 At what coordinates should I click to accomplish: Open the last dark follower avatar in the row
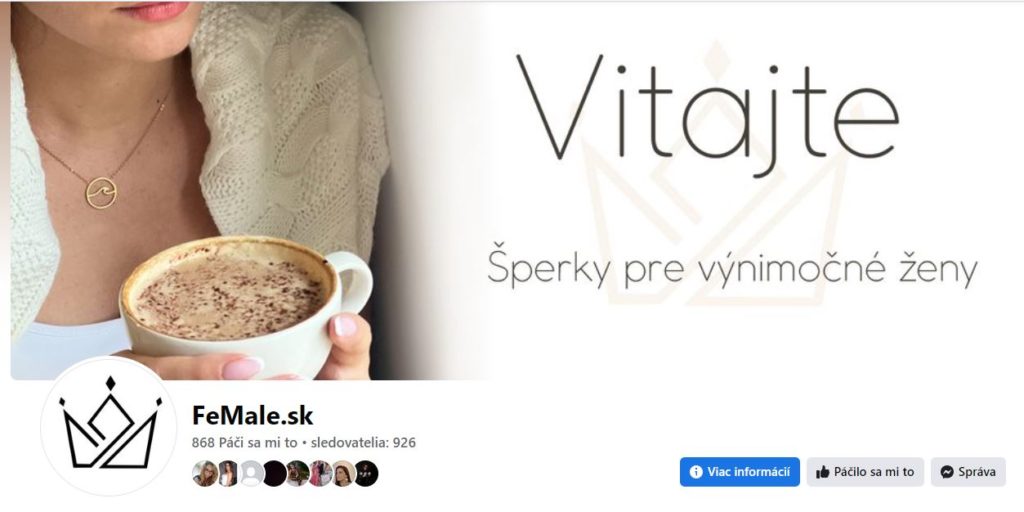point(366,473)
